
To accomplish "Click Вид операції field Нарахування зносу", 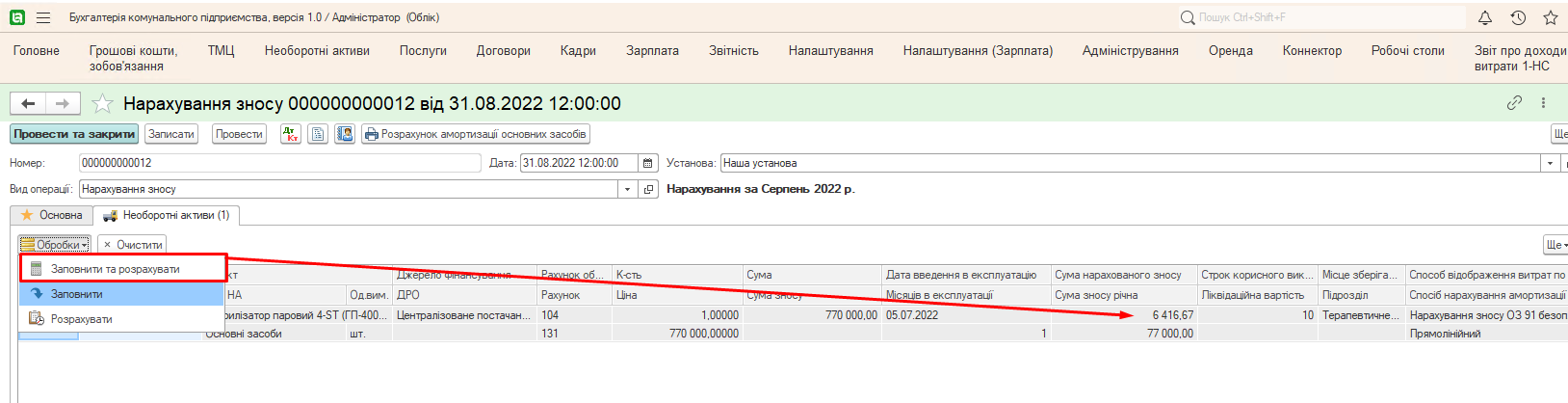I will tap(349, 189).
